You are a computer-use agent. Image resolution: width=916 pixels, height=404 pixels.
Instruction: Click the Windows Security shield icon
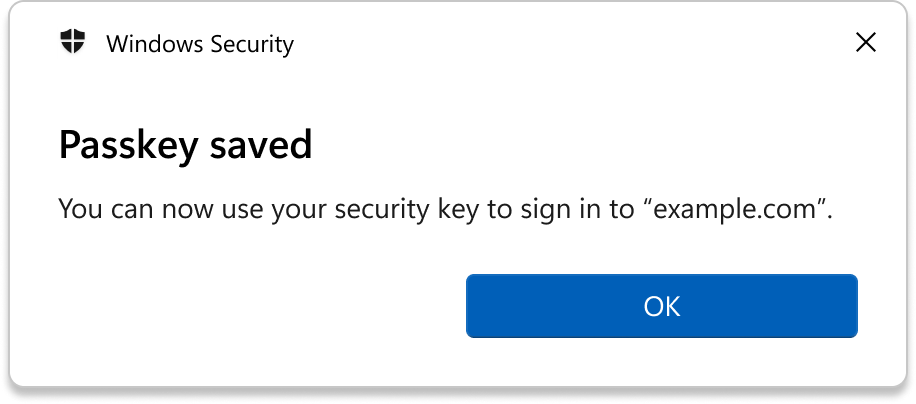[x=73, y=42]
